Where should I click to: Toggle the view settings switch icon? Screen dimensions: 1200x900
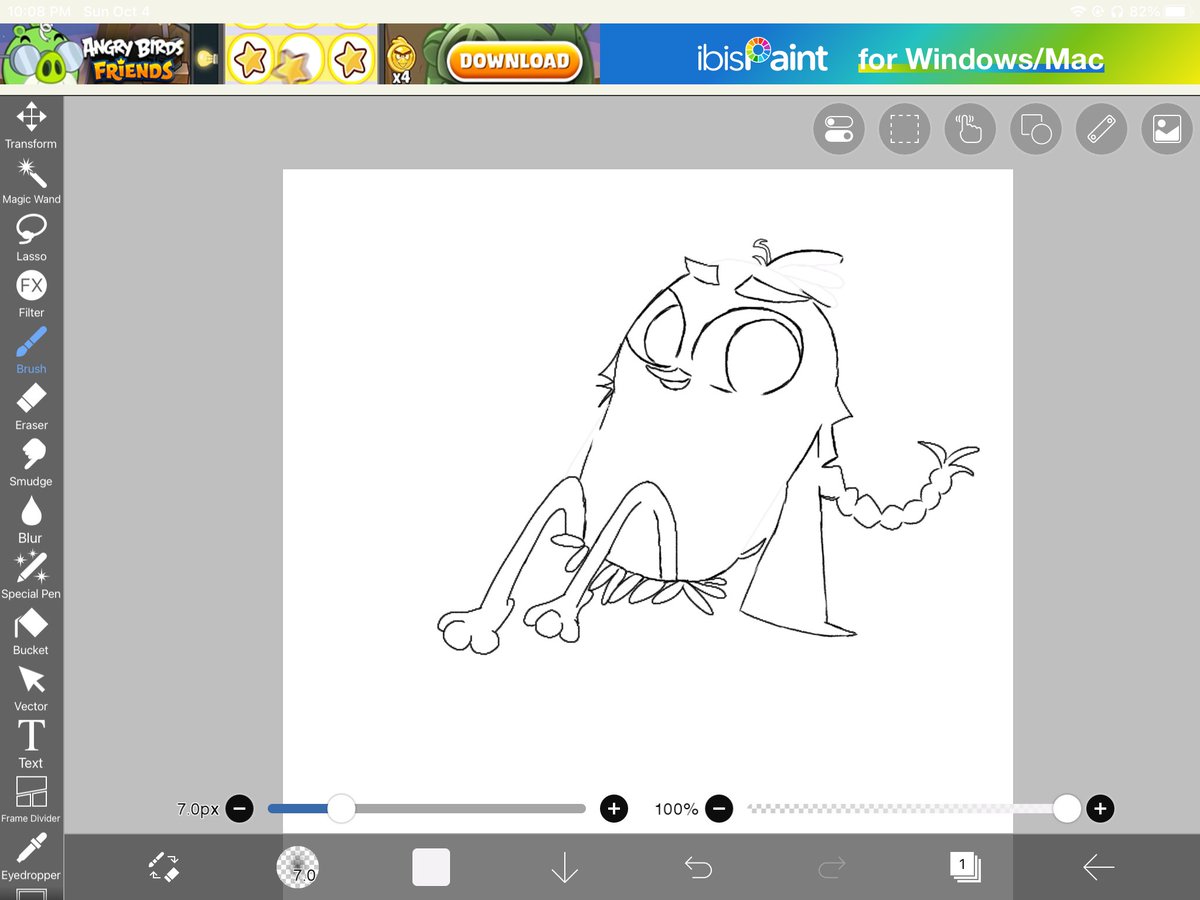[x=839, y=129]
